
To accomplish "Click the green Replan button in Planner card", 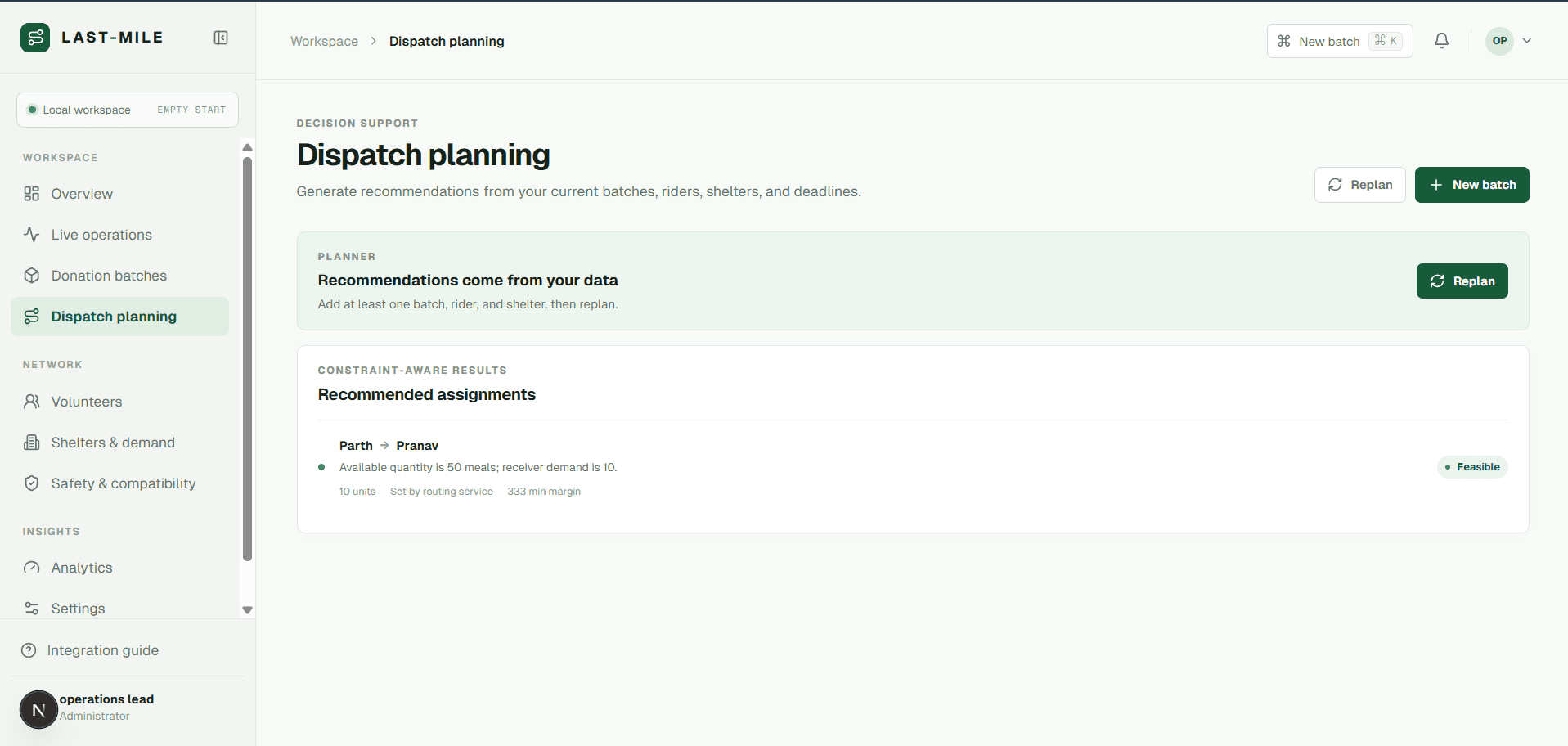I will (x=1462, y=281).
